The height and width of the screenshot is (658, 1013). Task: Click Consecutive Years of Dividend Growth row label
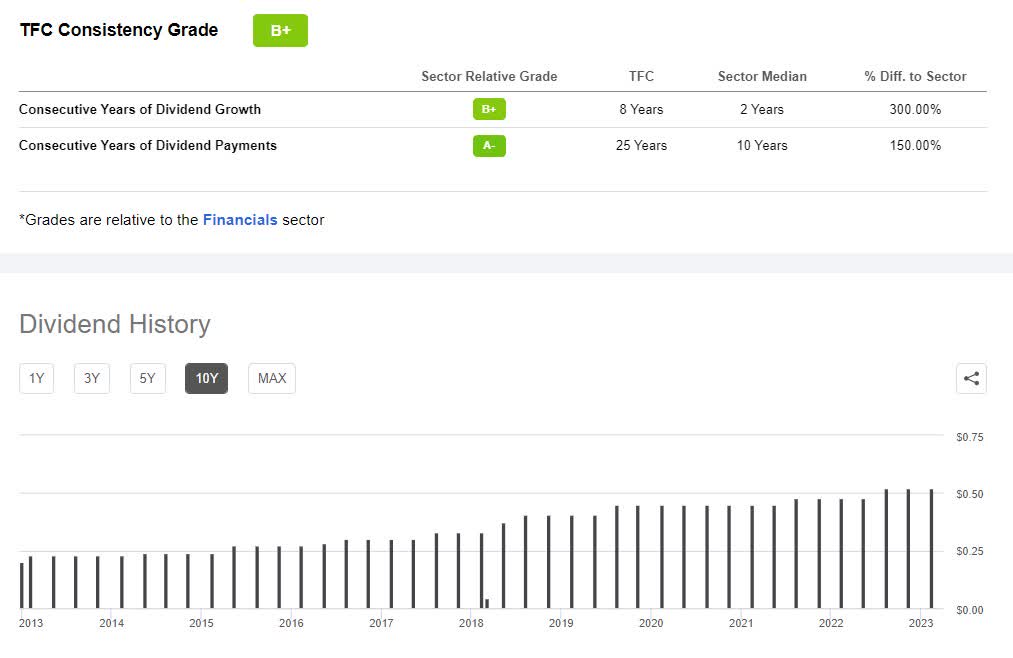(x=140, y=109)
